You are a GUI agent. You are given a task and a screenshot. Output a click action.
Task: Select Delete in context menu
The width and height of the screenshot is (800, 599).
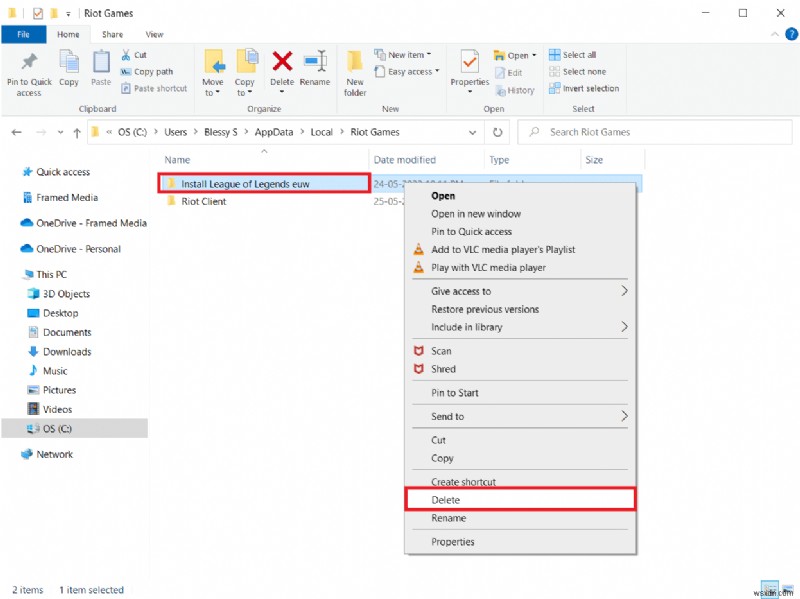coord(520,500)
